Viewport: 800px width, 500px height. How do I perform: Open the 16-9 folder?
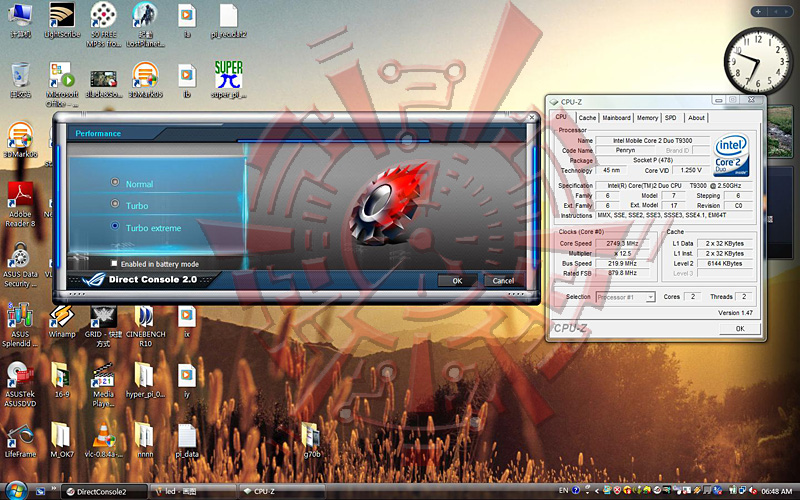62,381
